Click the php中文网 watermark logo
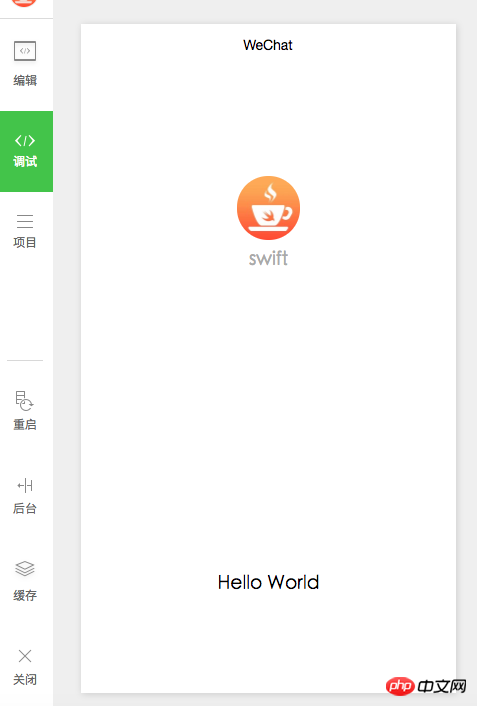 pos(426,686)
